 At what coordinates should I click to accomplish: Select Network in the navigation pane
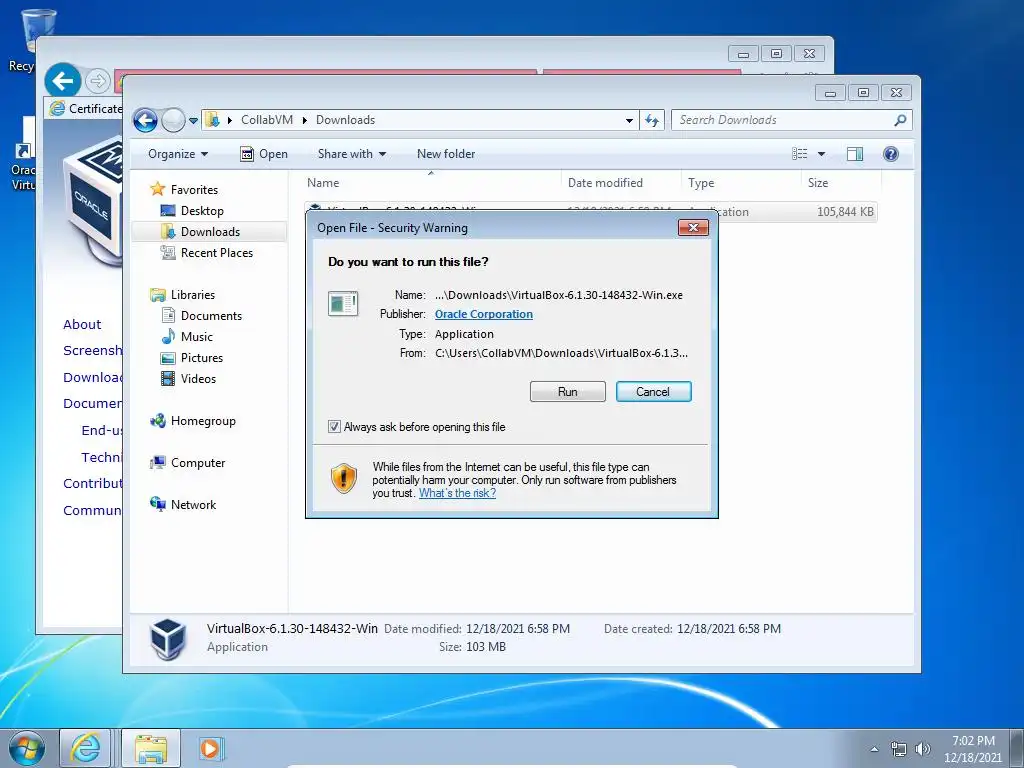193,505
